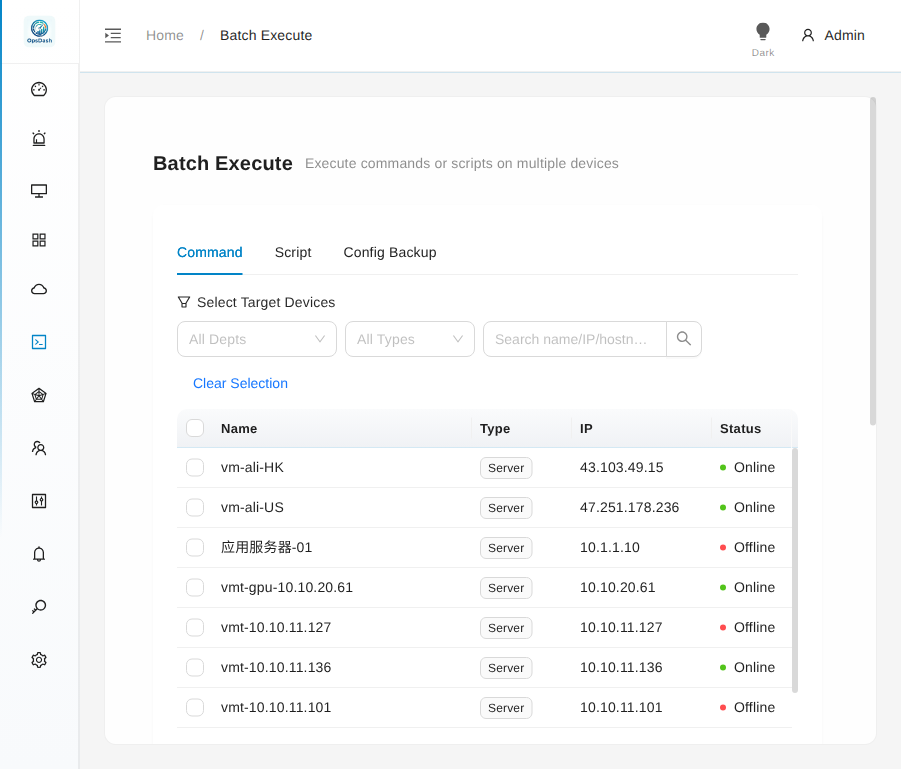Viewport: 901px width, 769px height.
Task: Click the vmt-10.10.11.127 device name
Action: (x=276, y=627)
